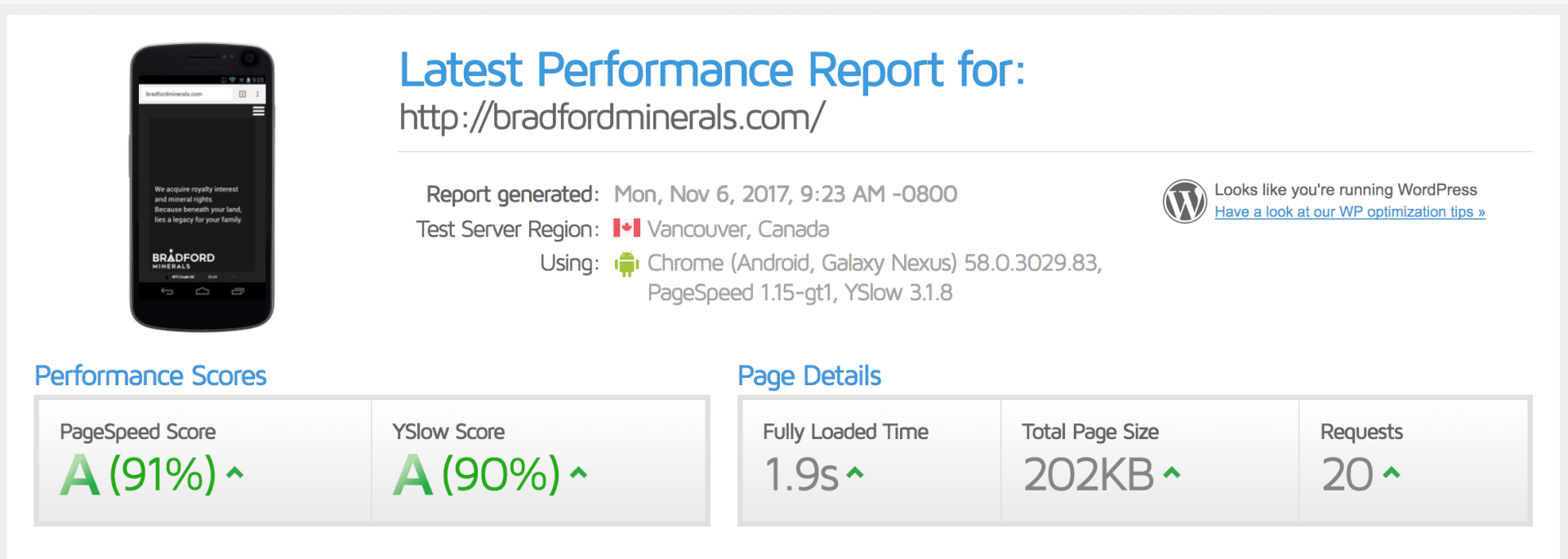Image resolution: width=1568 pixels, height=559 pixels.
Task: Click the Vancouver, Canada server region text
Action: (738, 229)
